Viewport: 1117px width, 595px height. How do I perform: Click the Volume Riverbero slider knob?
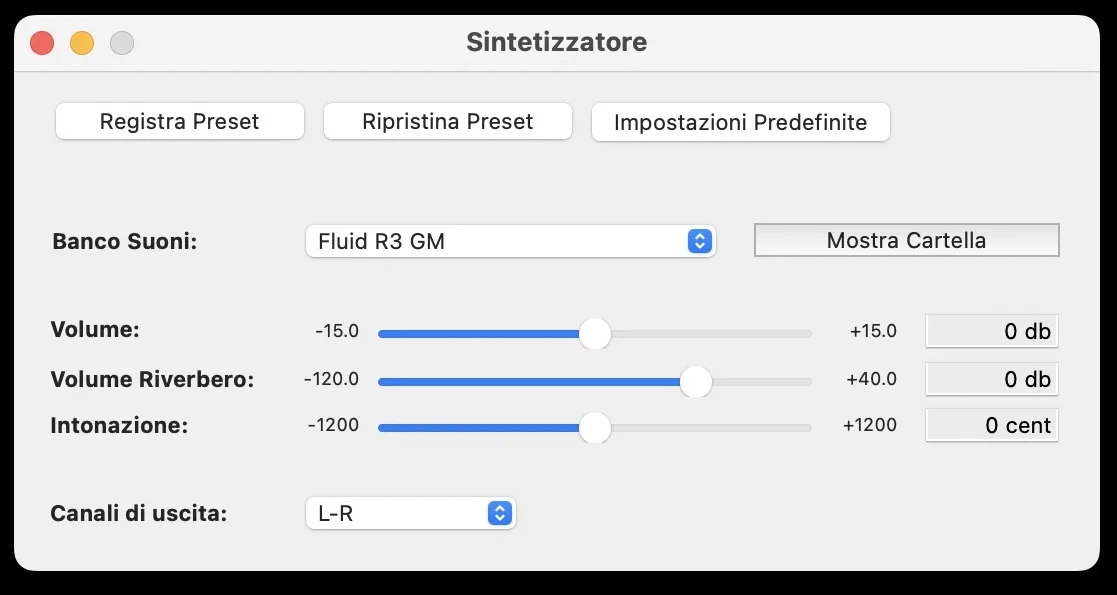click(x=696, y=381)
